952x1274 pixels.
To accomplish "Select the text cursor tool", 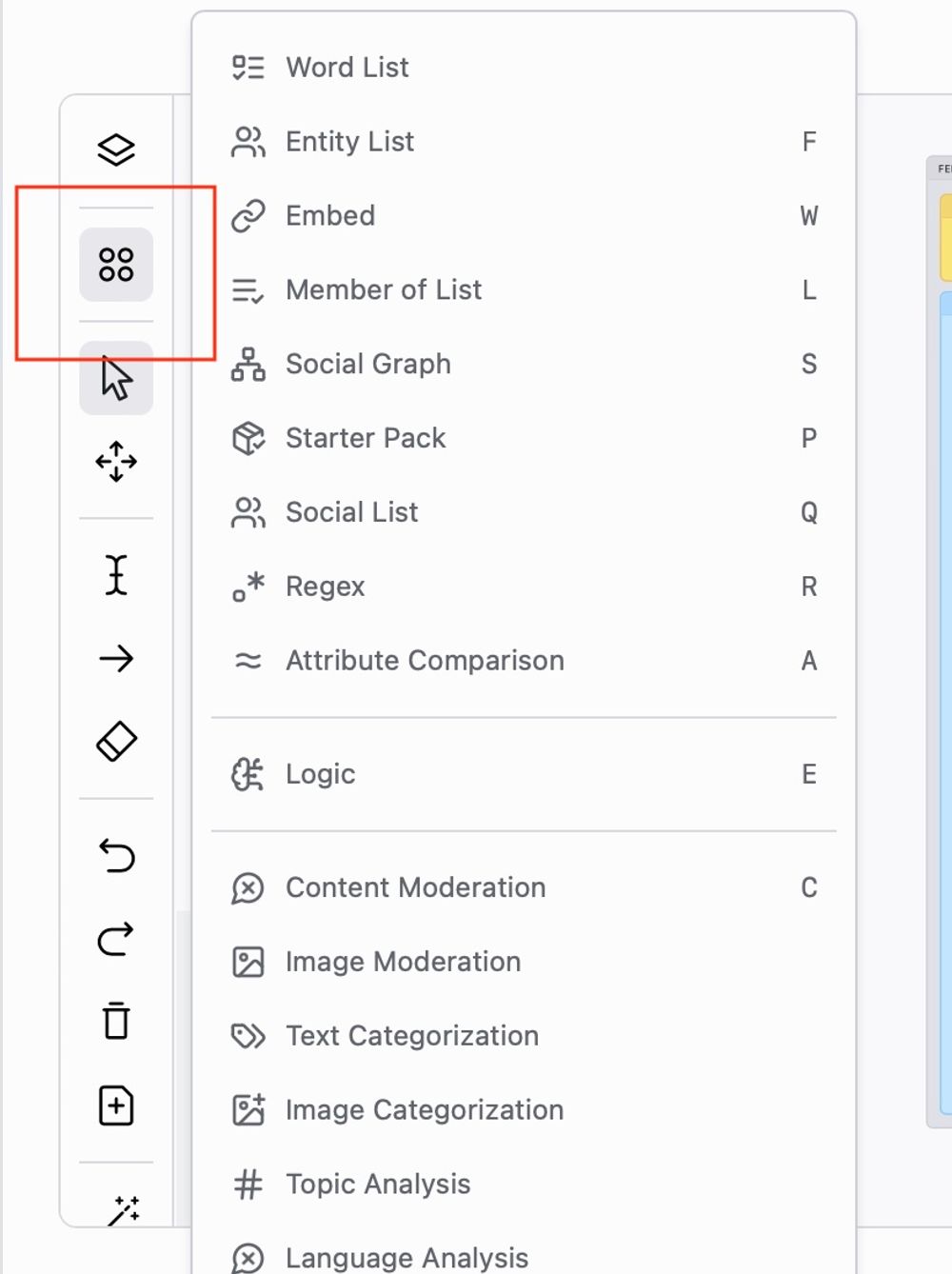I will pos(116,575).
